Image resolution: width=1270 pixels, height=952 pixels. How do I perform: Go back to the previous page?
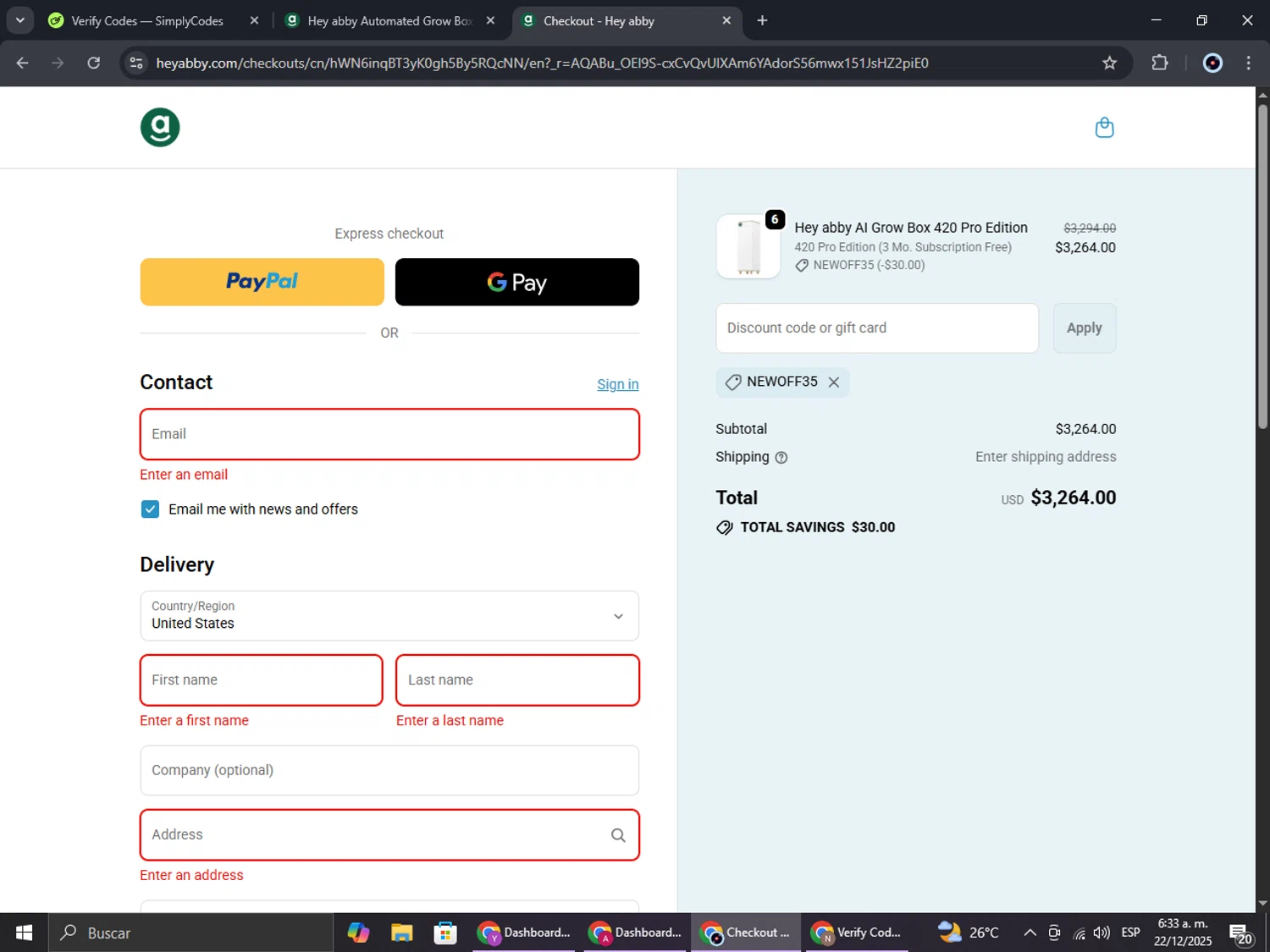point(23,63)
